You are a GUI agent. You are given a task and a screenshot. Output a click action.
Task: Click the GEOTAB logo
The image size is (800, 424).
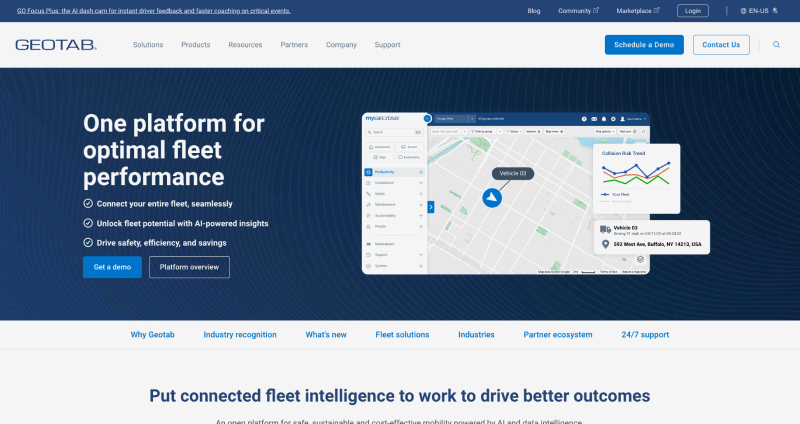[x=56, y=45]
